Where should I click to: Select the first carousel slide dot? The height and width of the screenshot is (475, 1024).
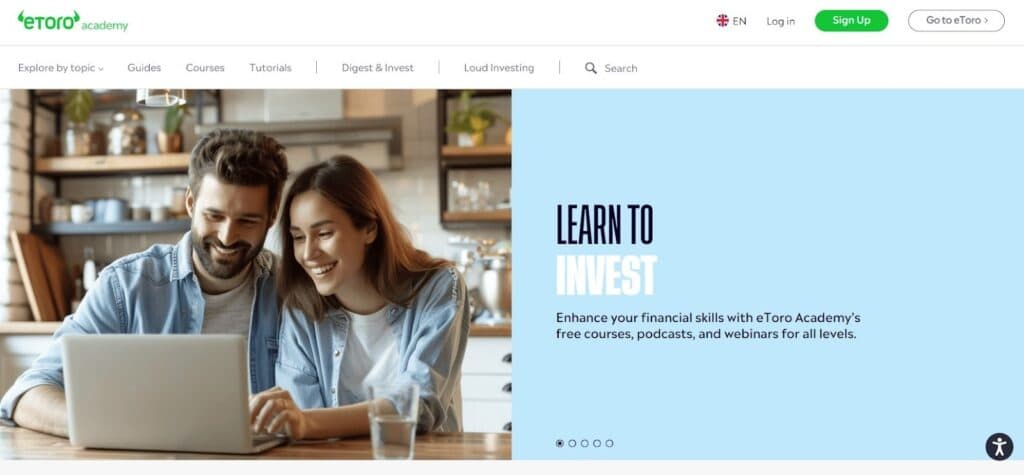[560, 443]
